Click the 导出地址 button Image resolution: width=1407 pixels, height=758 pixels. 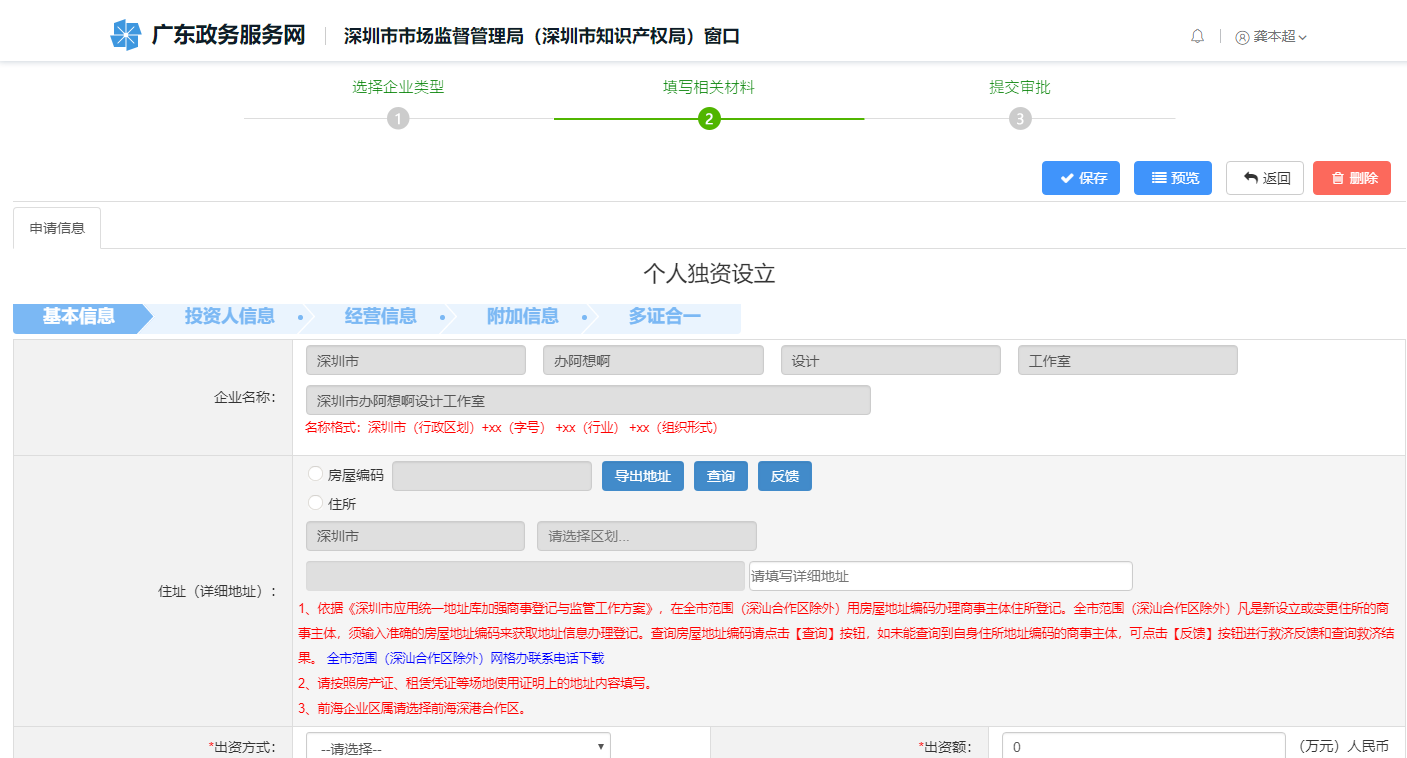(x=642, y=475)
